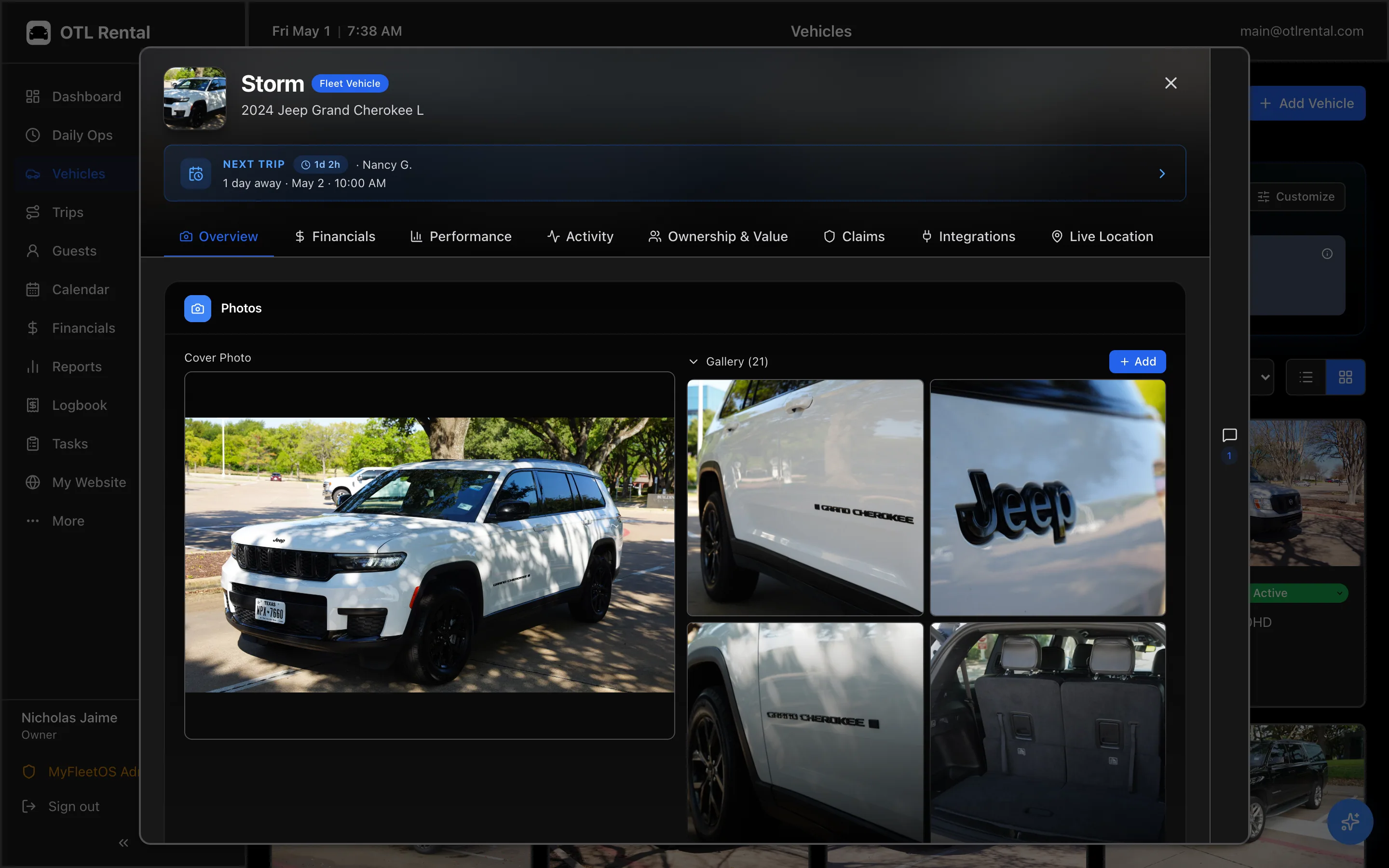The image size is (1389, 868).
Task: Click the Next Trip calendar icon
Action: coord(196,174)
